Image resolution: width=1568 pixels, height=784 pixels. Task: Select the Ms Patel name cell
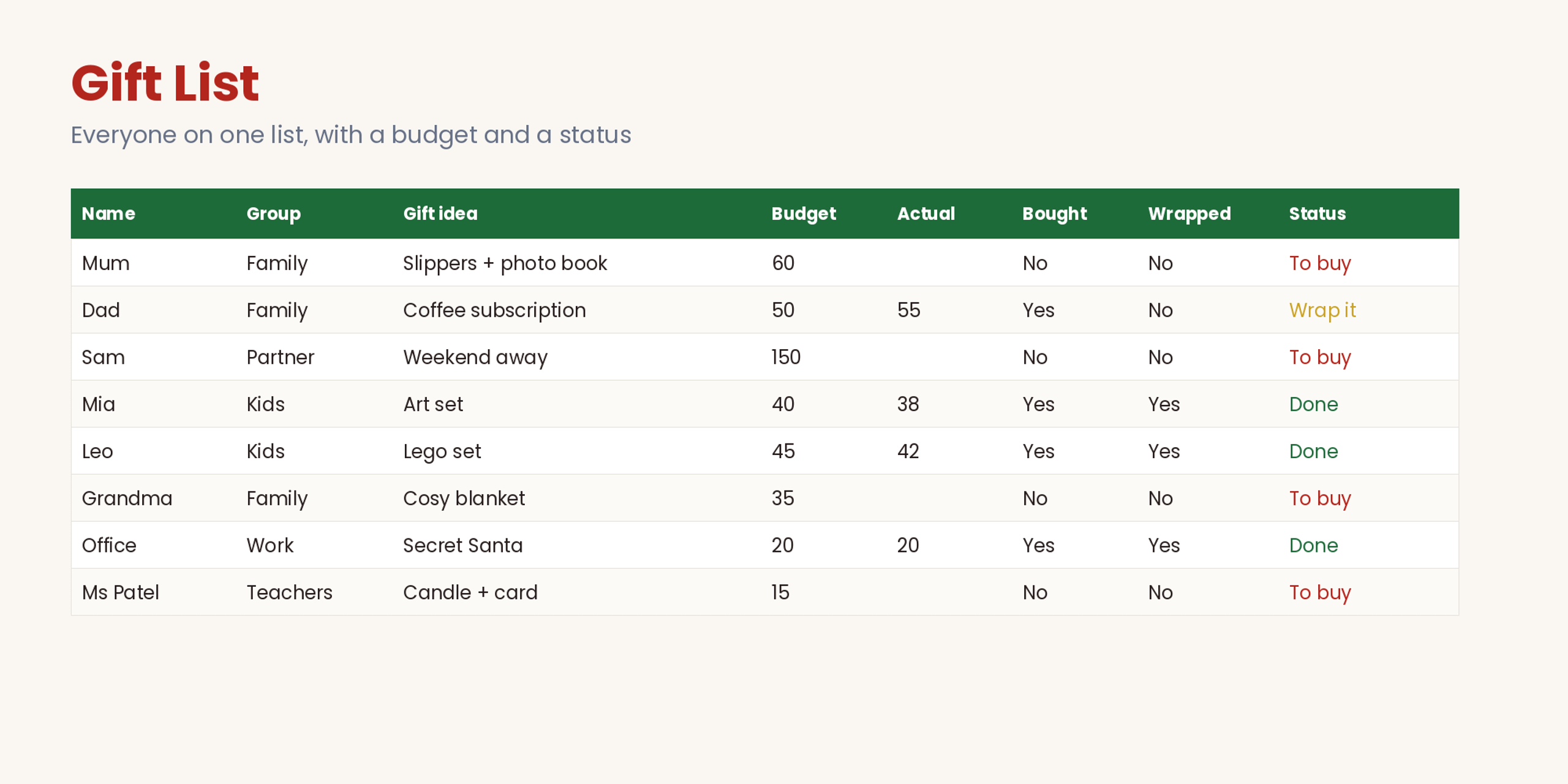pos(121,592)
